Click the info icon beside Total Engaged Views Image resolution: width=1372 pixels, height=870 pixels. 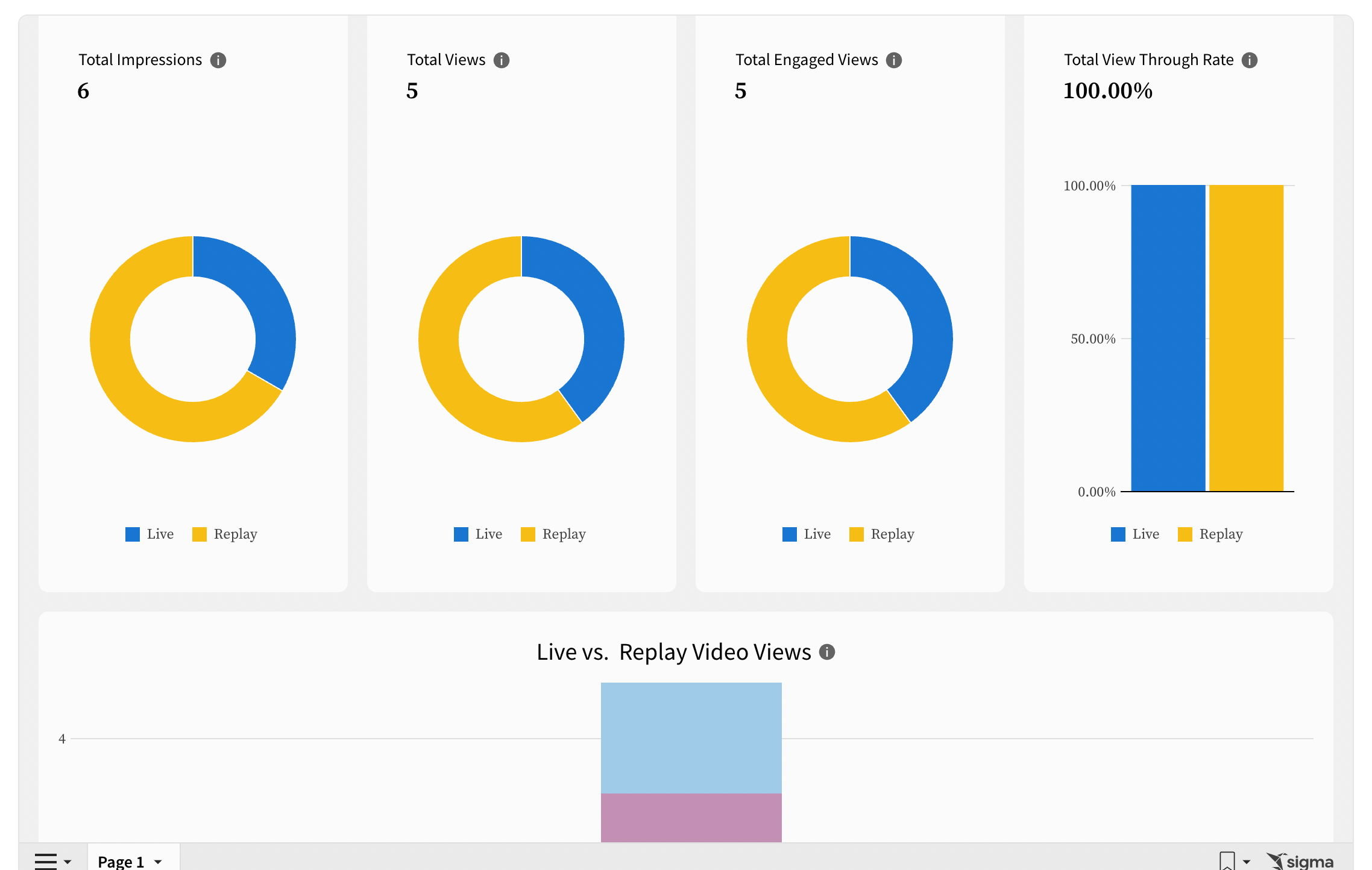coord(894,60)
